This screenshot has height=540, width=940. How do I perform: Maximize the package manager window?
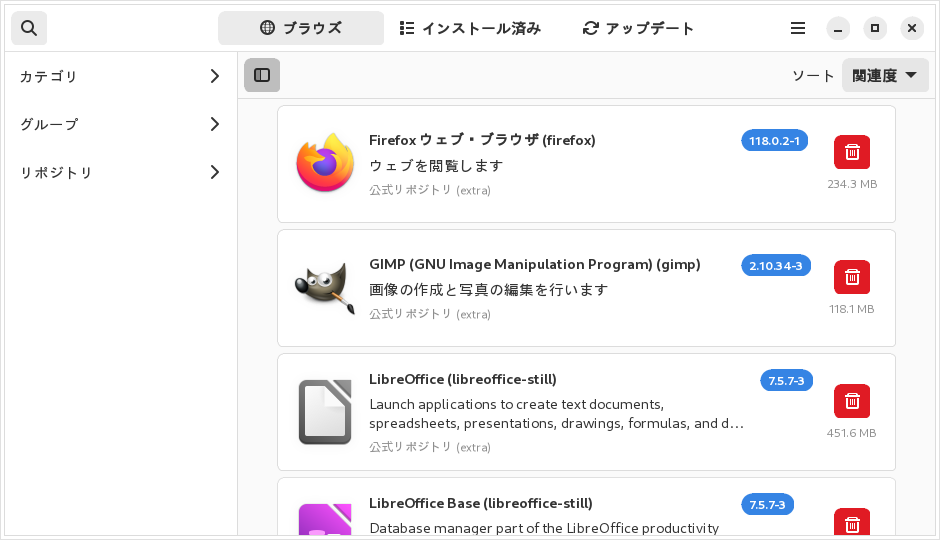[x=875, y=28]
